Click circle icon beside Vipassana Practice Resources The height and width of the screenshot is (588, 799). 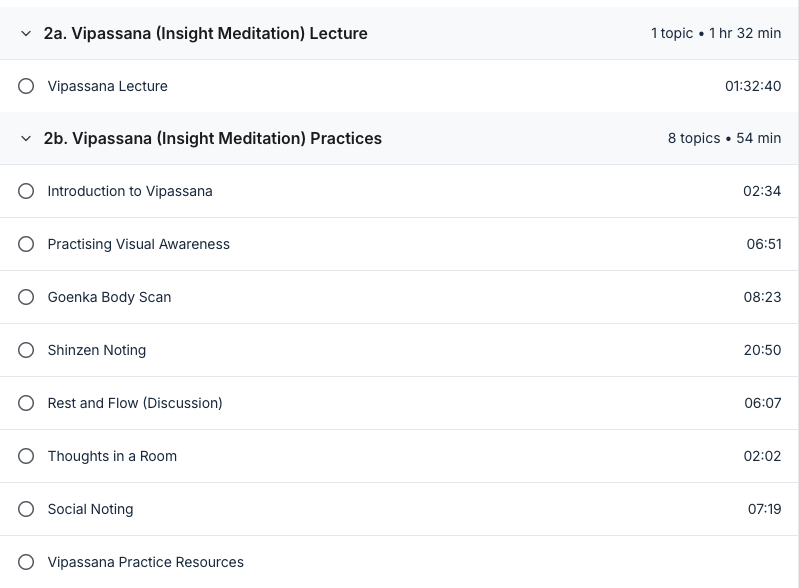26,562
